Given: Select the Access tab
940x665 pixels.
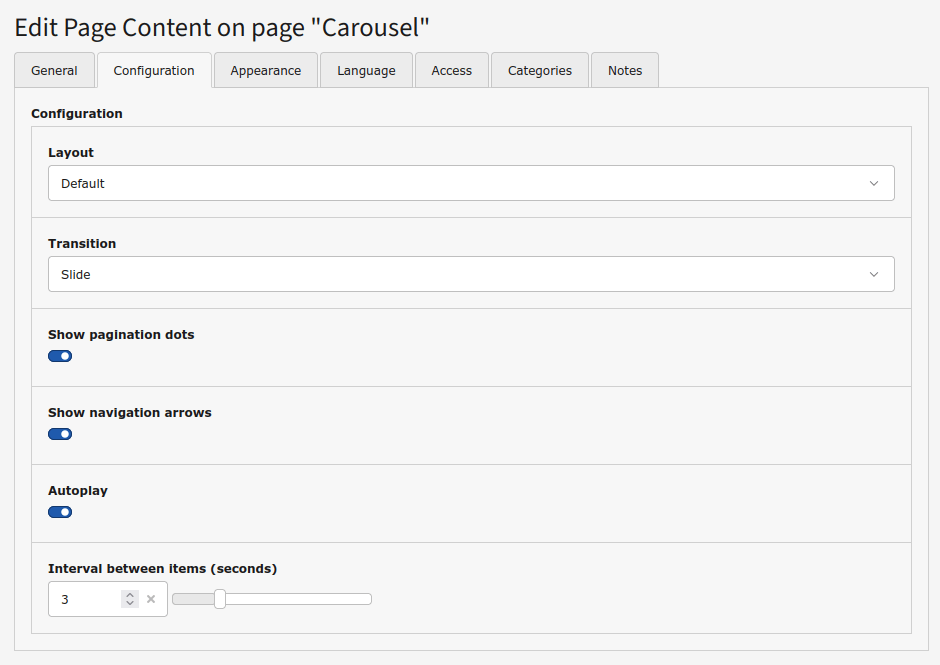Looking at the screenshot, I should coord(451,71).
